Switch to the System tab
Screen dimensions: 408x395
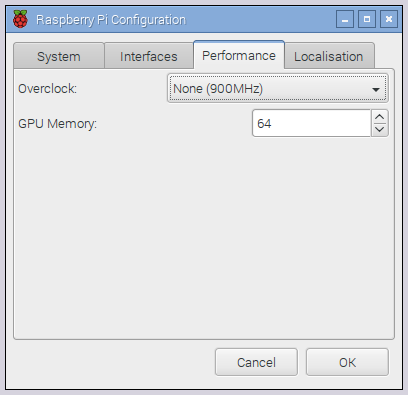[59, 56]
